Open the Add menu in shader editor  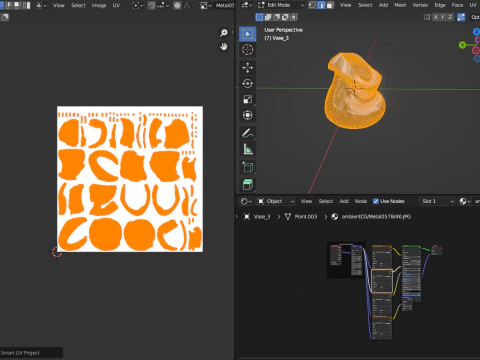344,201
